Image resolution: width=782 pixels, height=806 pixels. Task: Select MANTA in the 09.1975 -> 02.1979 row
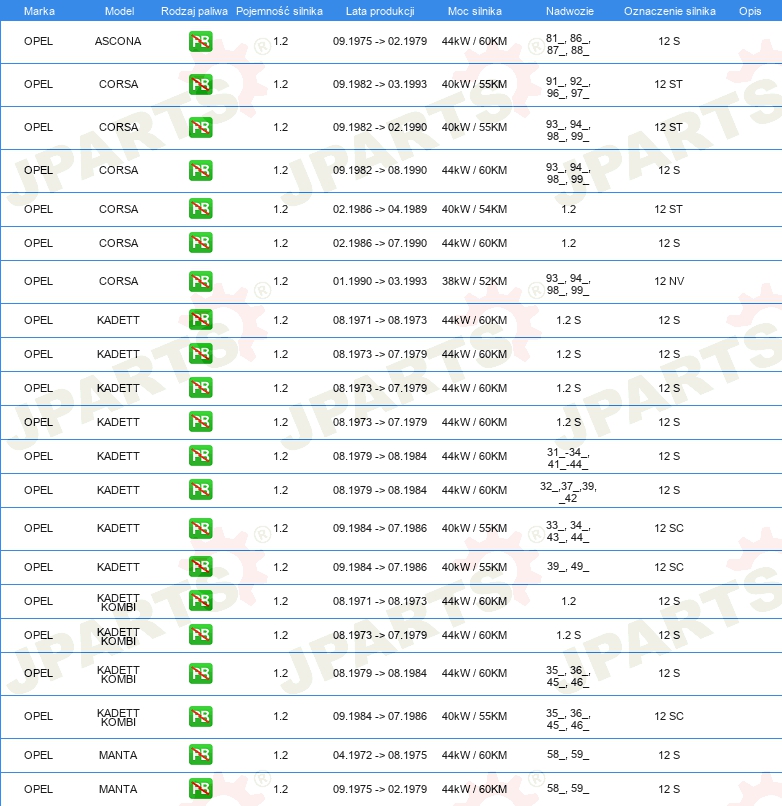click(118, 789)
